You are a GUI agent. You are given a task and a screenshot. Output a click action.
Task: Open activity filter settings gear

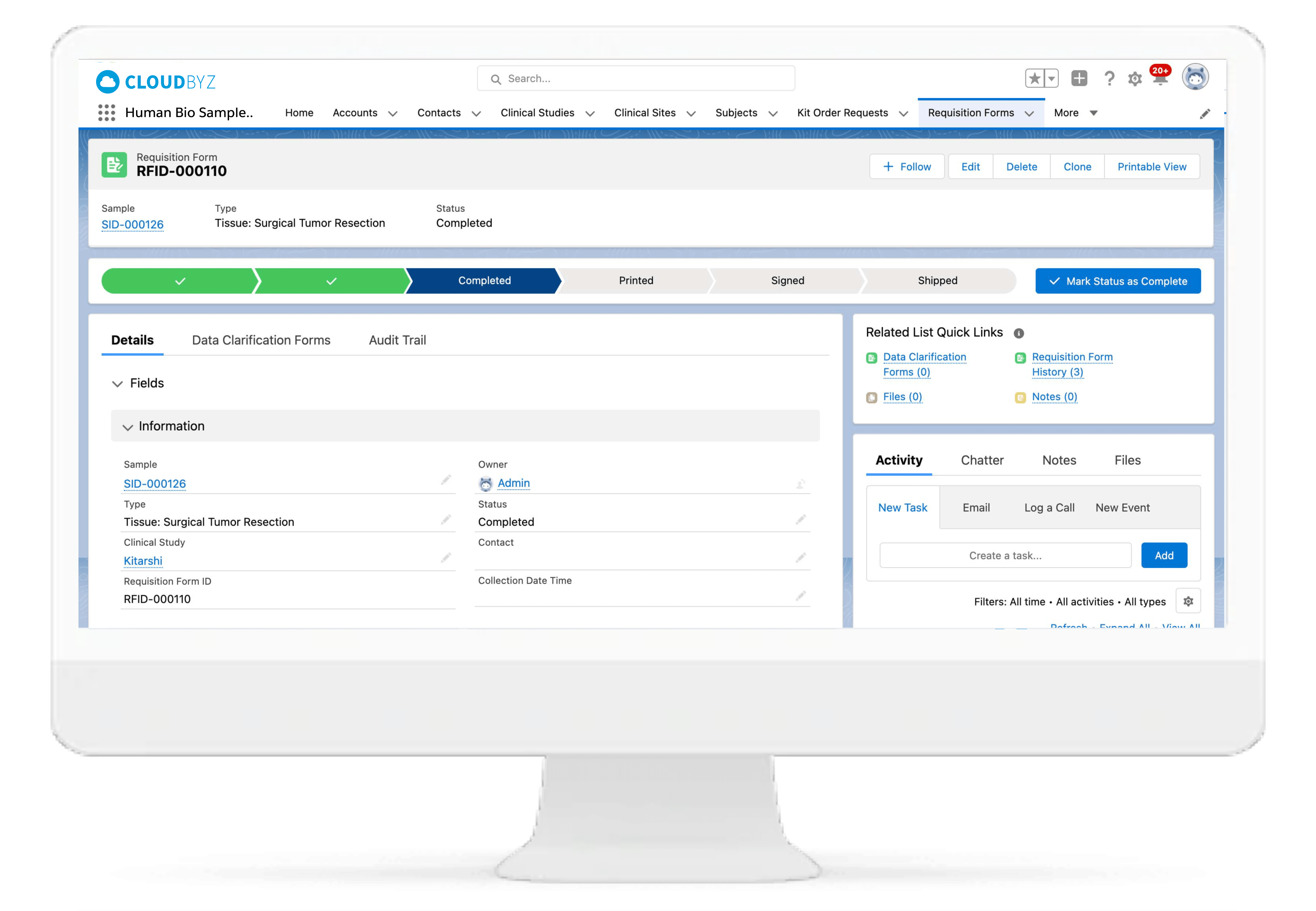coord(1188,601)
